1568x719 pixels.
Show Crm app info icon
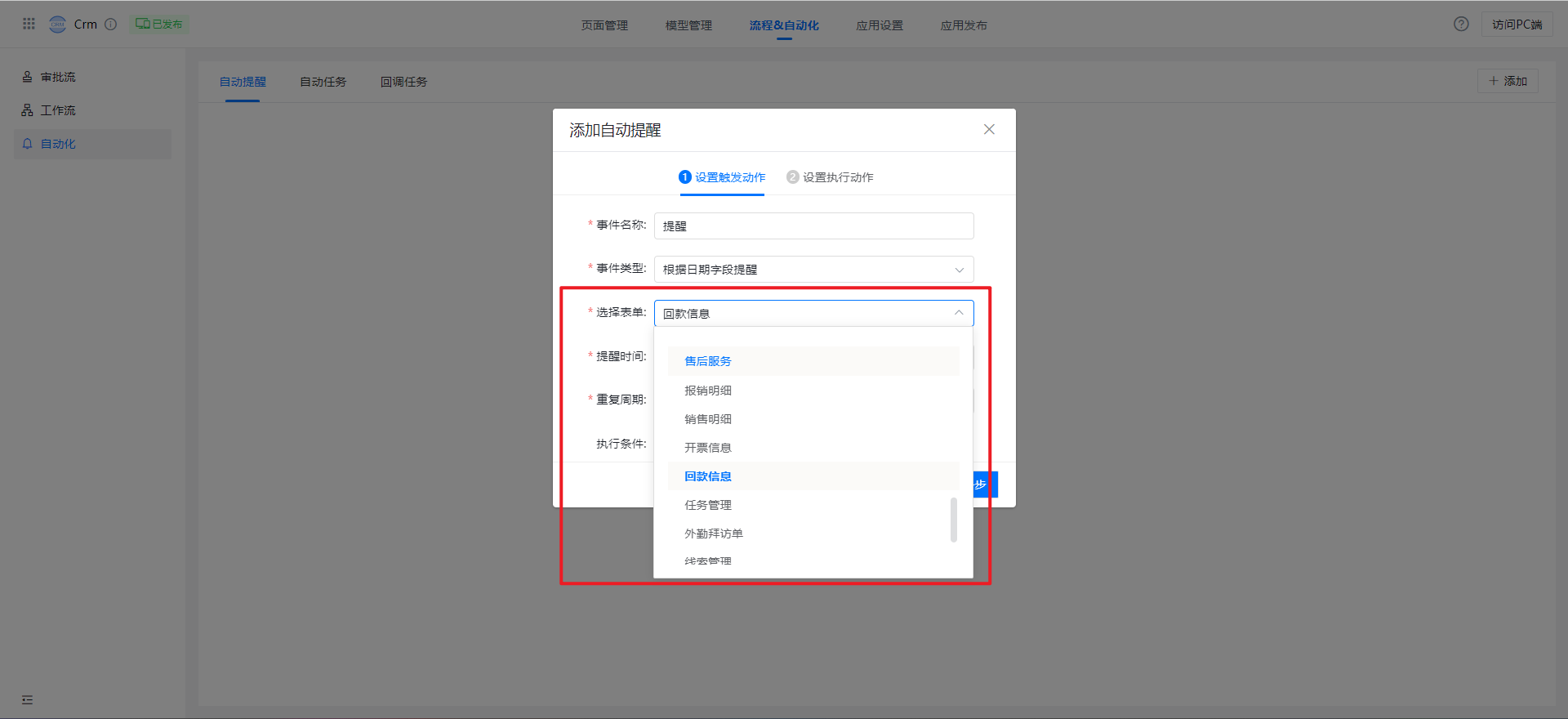coord(111,24)
